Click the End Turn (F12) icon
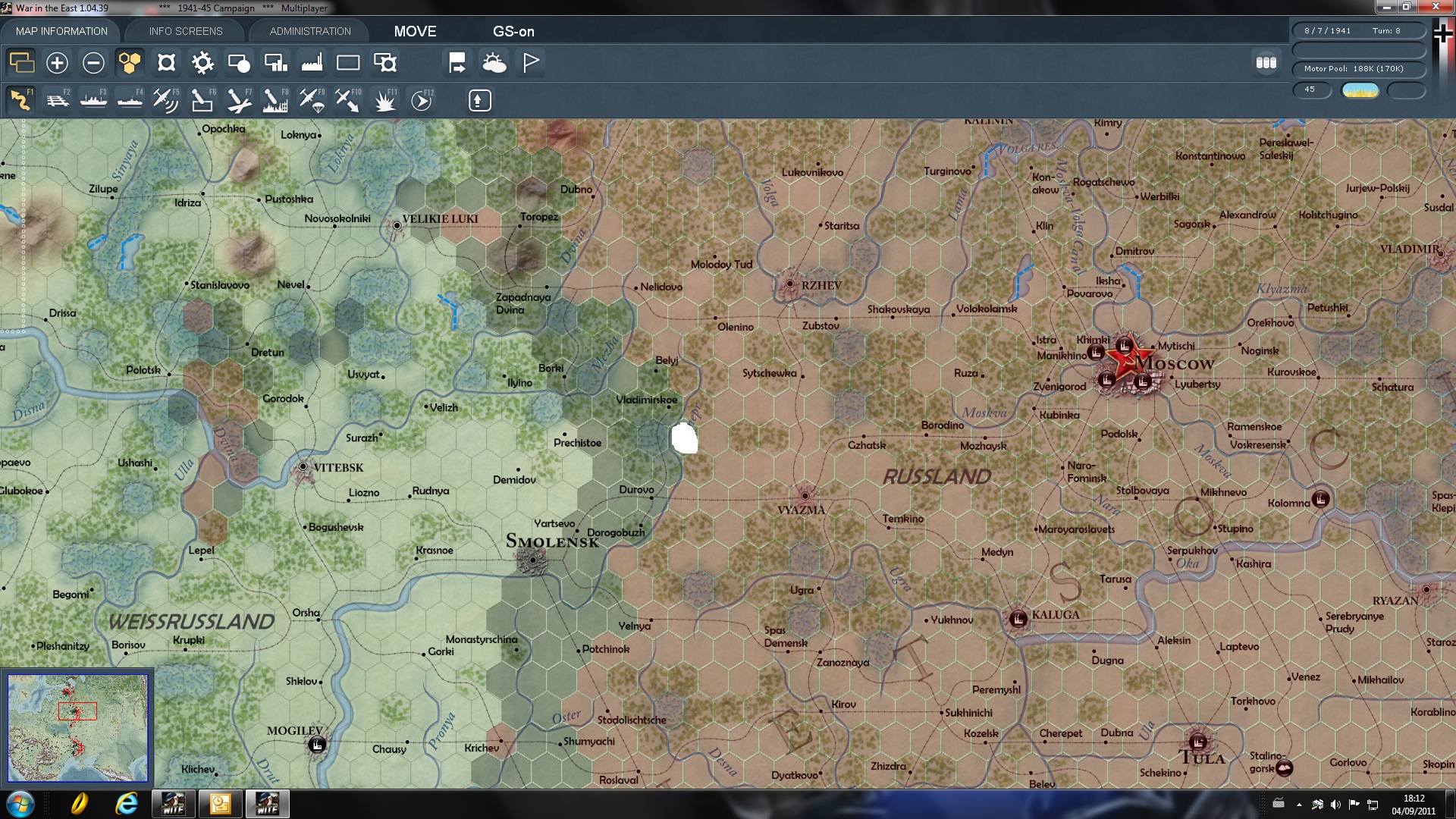The width and height of the screenshot is (1456, 819). coord(422,100)
